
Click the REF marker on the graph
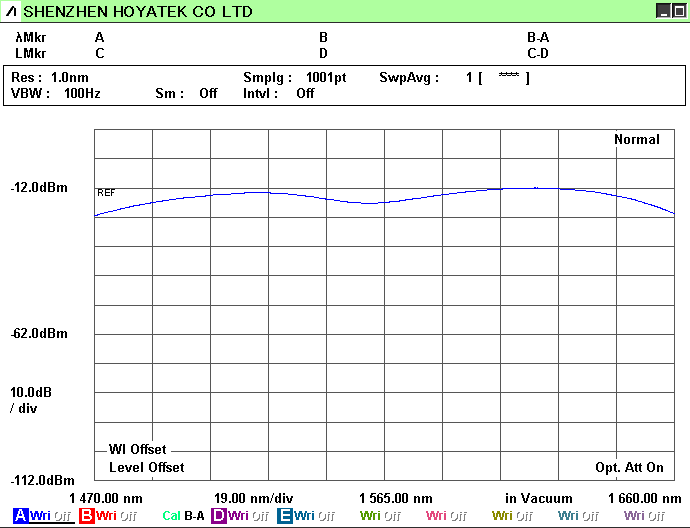106,193
